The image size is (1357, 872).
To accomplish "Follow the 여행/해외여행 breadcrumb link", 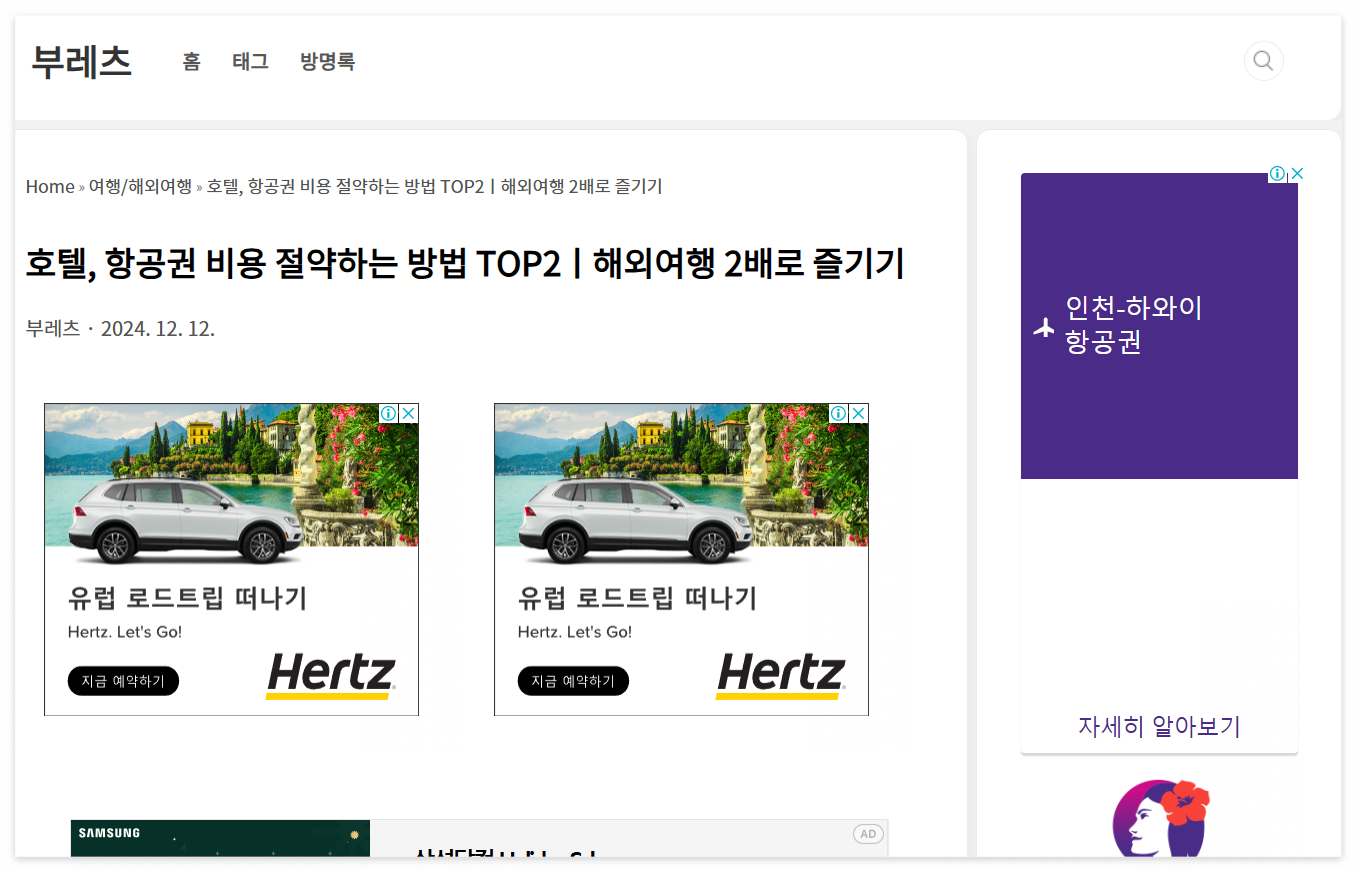I will (140, 186).
